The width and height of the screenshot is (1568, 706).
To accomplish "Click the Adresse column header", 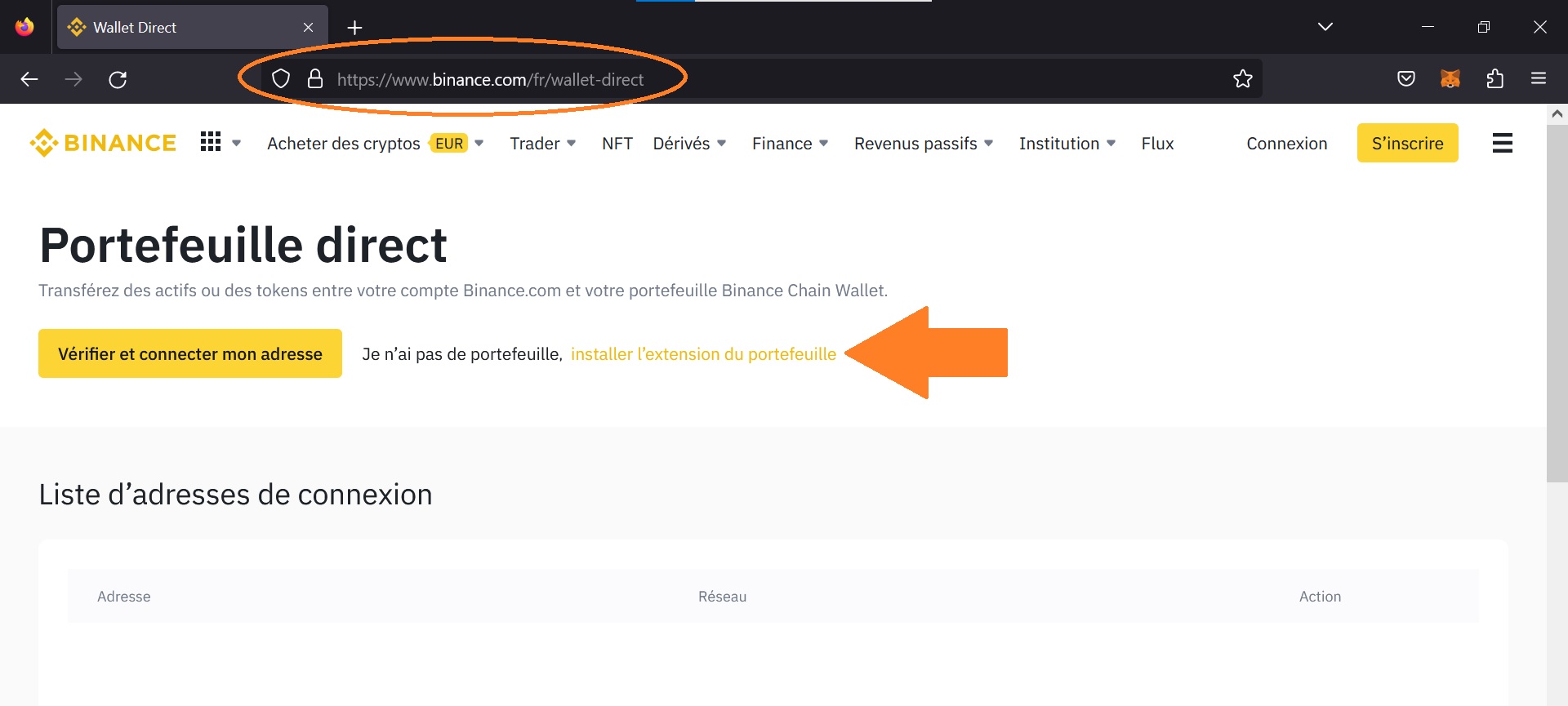I will click(x=124, y=597).
